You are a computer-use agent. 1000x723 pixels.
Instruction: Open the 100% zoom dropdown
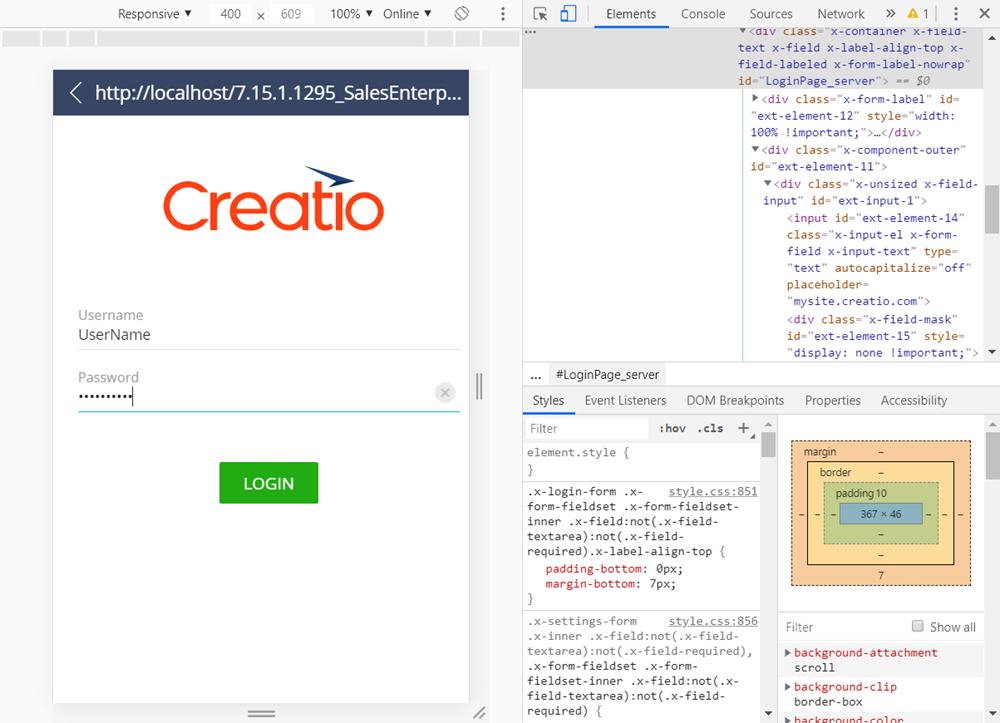[351, 13]
